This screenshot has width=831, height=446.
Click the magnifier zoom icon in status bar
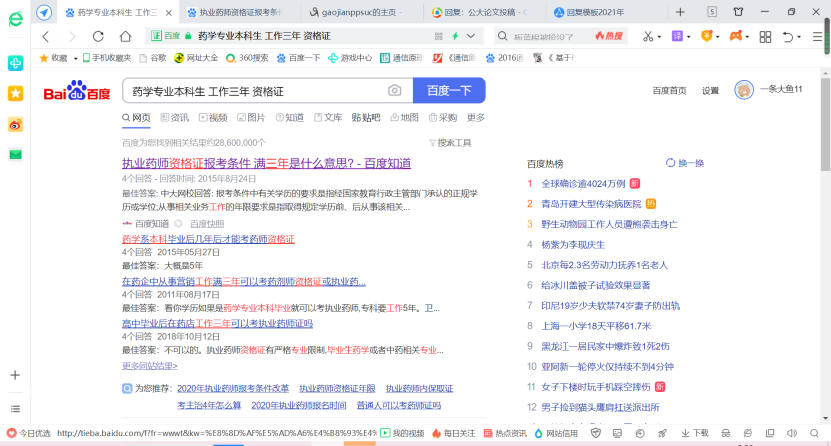[x=815, y=433]
